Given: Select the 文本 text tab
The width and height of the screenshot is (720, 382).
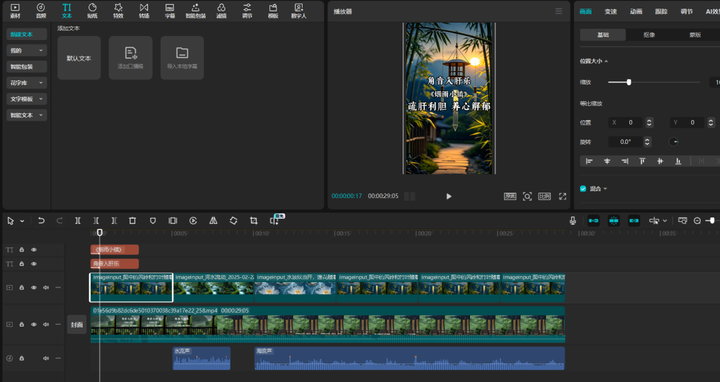Looking at the screenshot, I should tap(67, 11).
